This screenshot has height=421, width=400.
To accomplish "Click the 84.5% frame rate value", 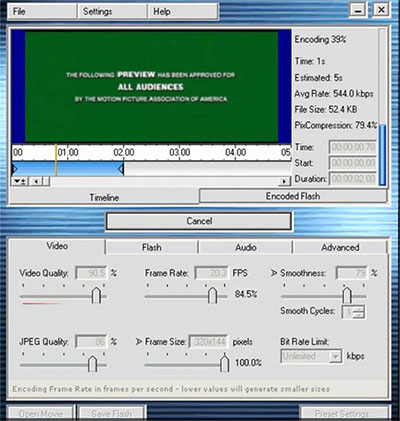I will (x=246, y=294).
